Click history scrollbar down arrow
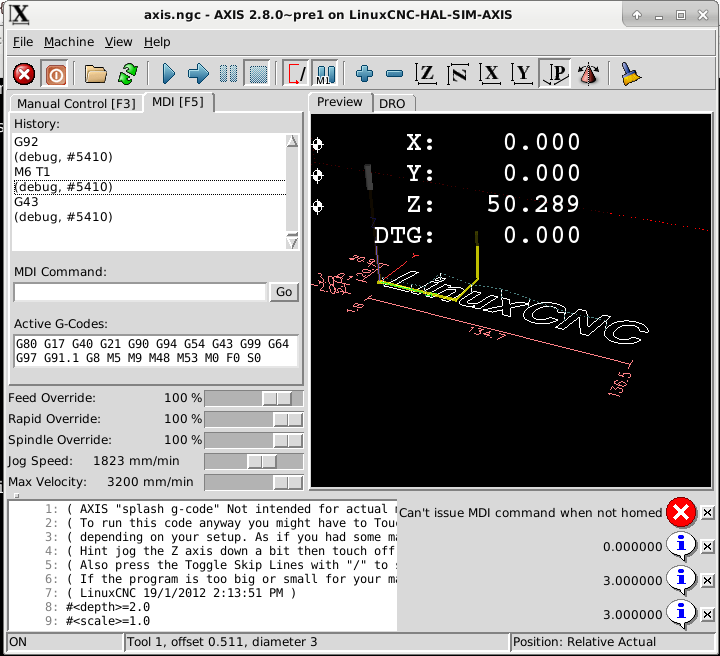Screen dimensions: 720x656 (292, 242)
